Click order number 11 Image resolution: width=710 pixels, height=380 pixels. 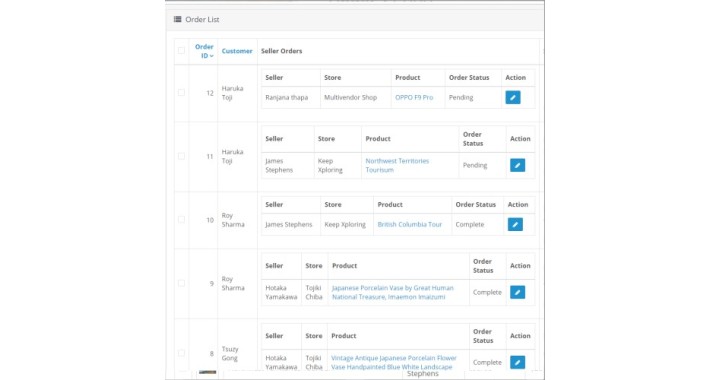point(210,156)
